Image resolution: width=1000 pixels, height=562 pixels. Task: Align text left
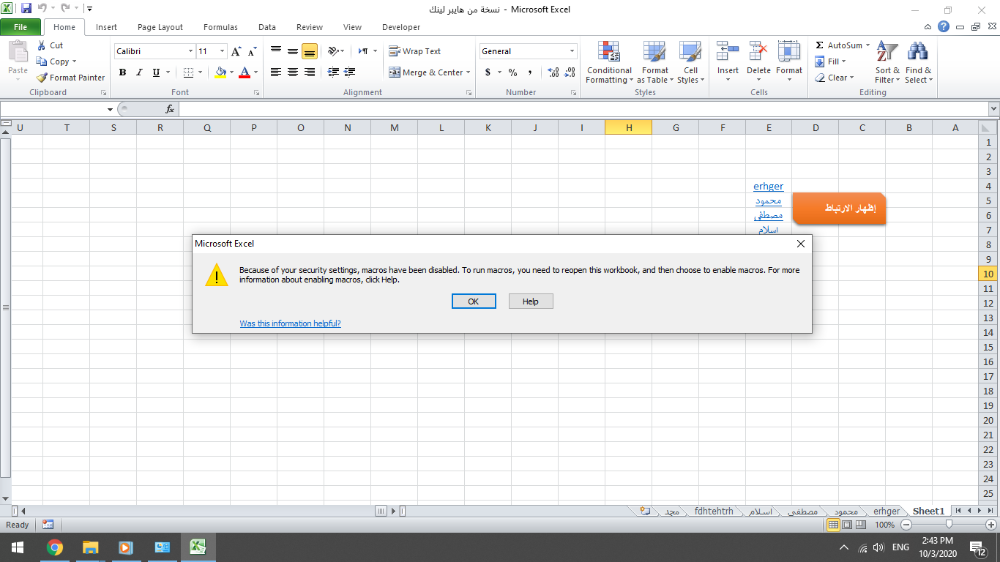coord(276,72)
